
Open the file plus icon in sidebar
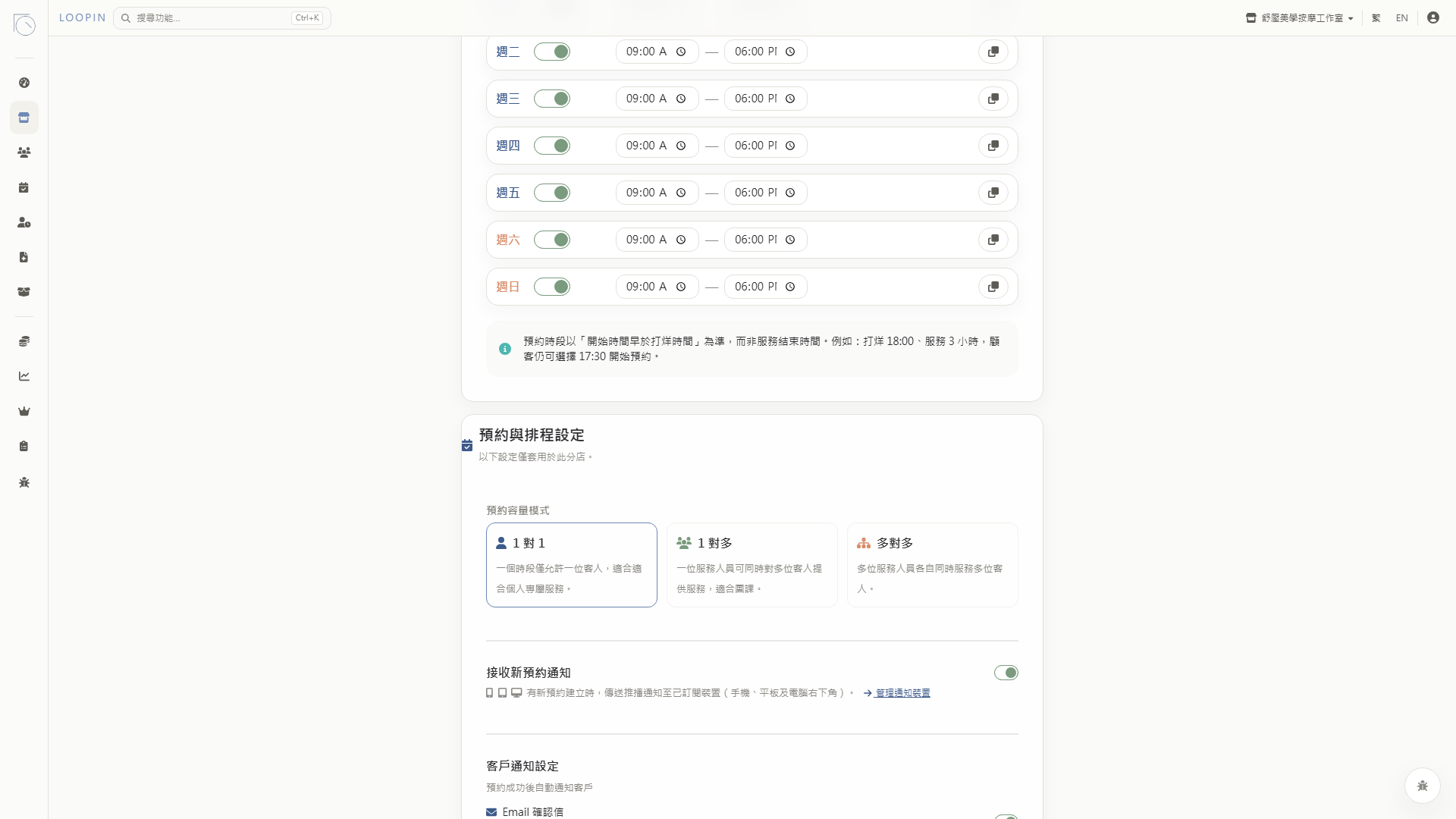click(x=24, y=257)
